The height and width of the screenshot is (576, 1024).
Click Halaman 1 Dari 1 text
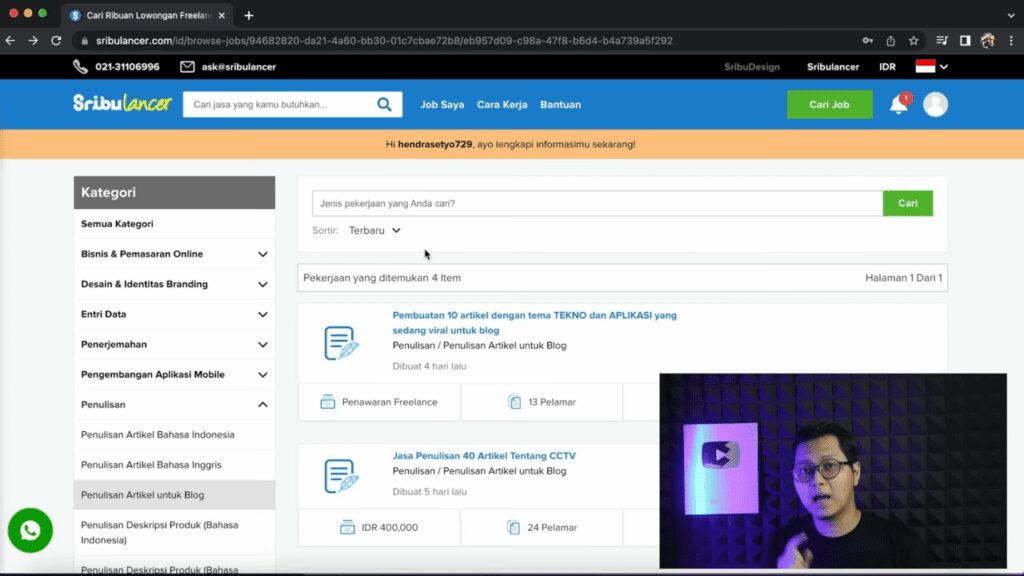coord(903,278)
